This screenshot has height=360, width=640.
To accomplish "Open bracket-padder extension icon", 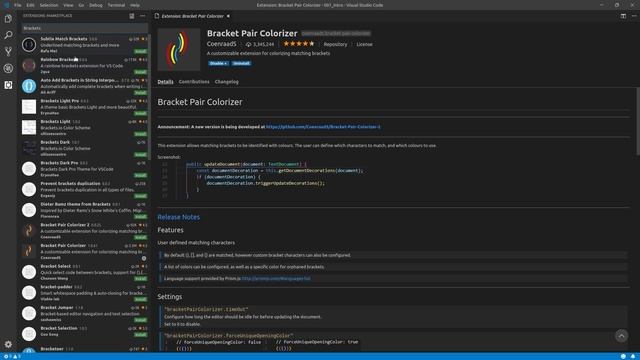I will pyautogui.click(x=29, y=293).
